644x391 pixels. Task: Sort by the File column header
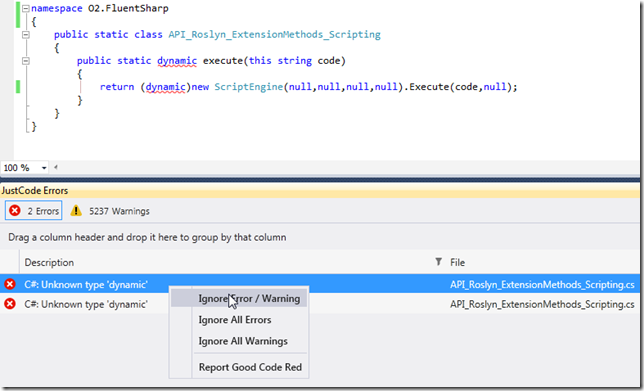pos(457,262)
